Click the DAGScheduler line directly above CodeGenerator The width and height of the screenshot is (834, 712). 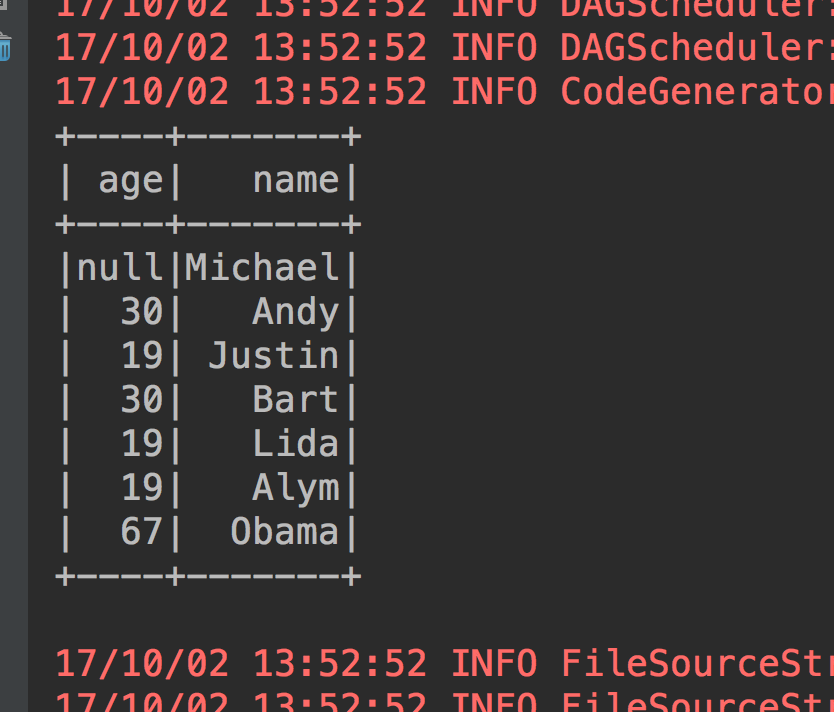coord(440,48)
